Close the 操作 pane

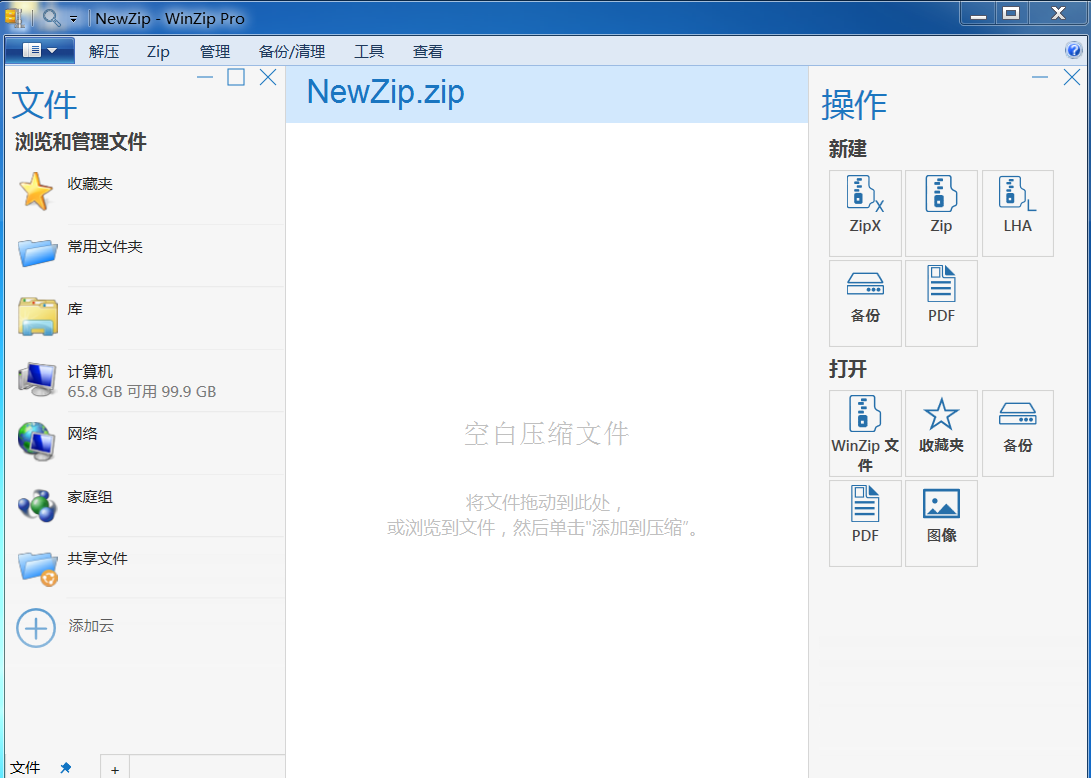pyautogui.click(x=1072, y=77)
